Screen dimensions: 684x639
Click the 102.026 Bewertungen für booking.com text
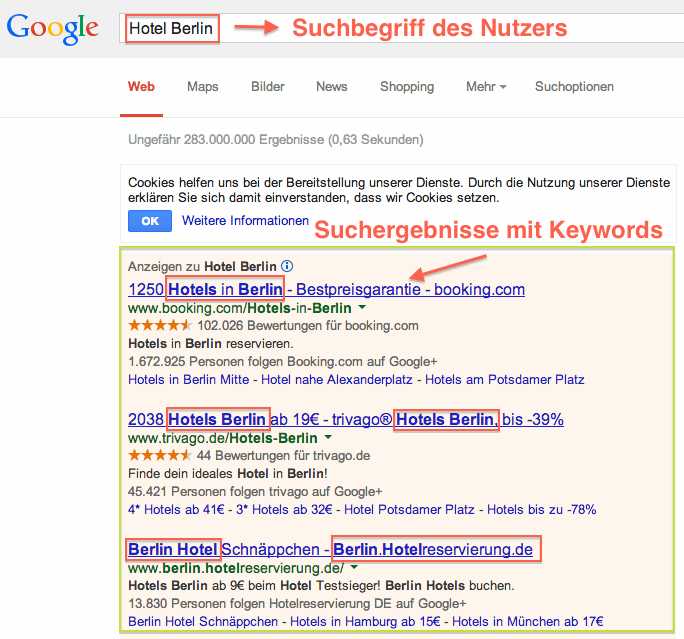tap(308, 325)
